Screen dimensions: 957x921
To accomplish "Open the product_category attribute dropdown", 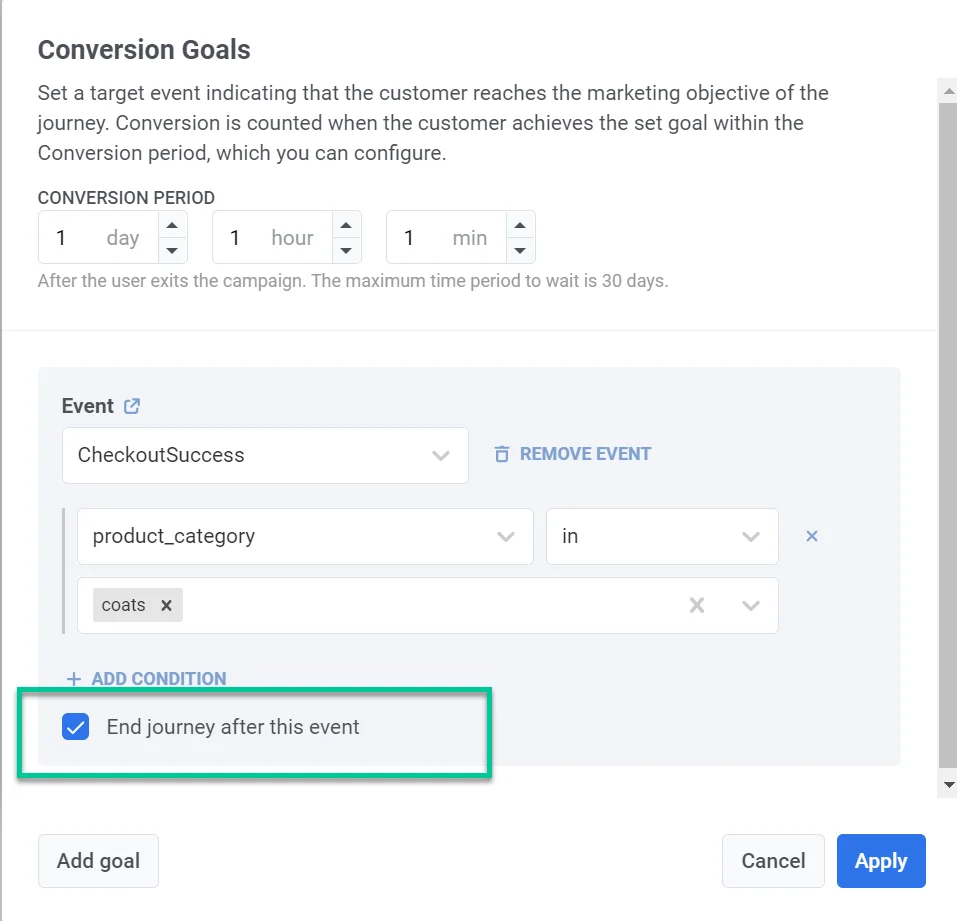I will coord(506,536).
